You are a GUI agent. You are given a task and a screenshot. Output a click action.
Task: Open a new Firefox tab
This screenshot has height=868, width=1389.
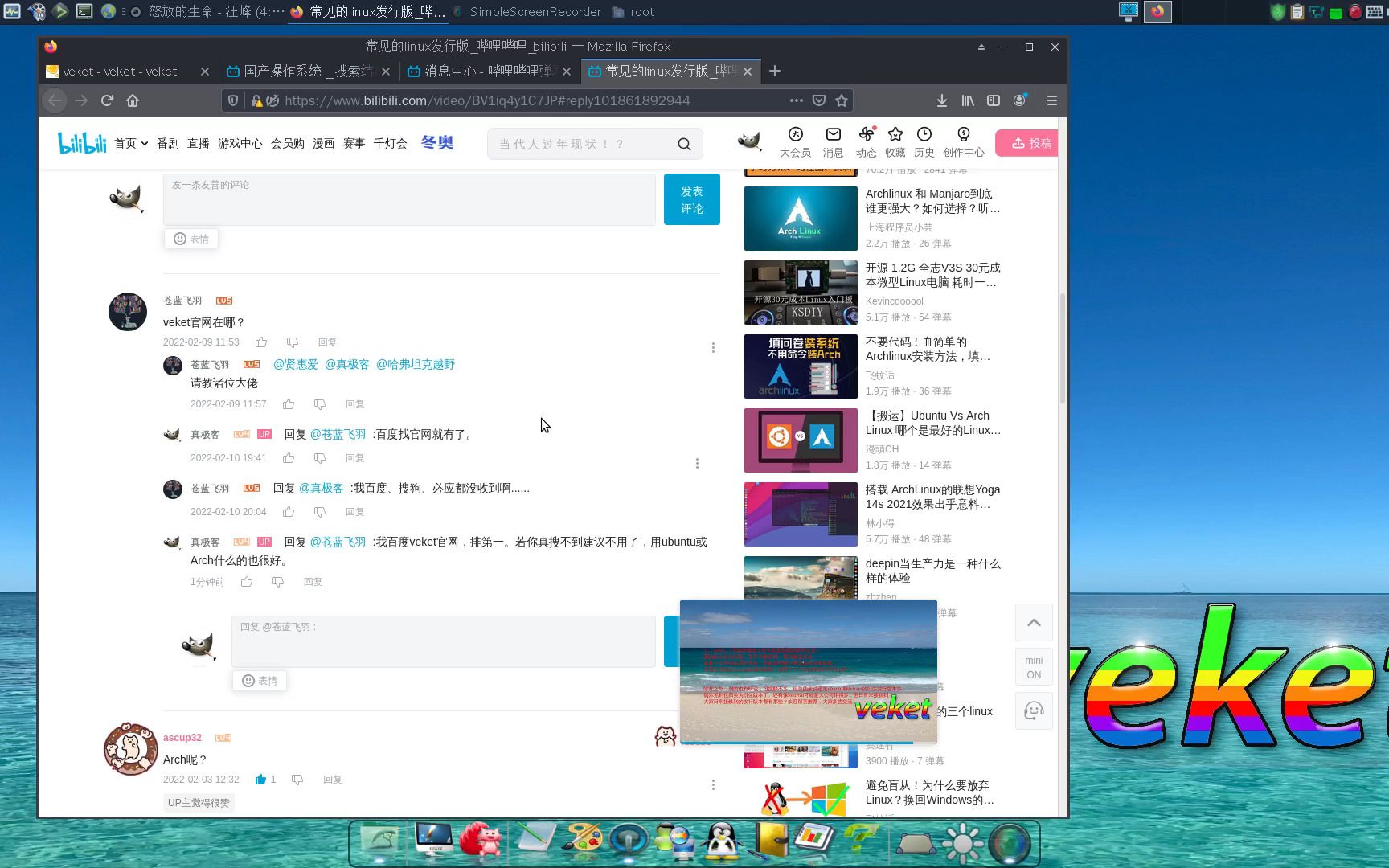click(x=775, y=72)
